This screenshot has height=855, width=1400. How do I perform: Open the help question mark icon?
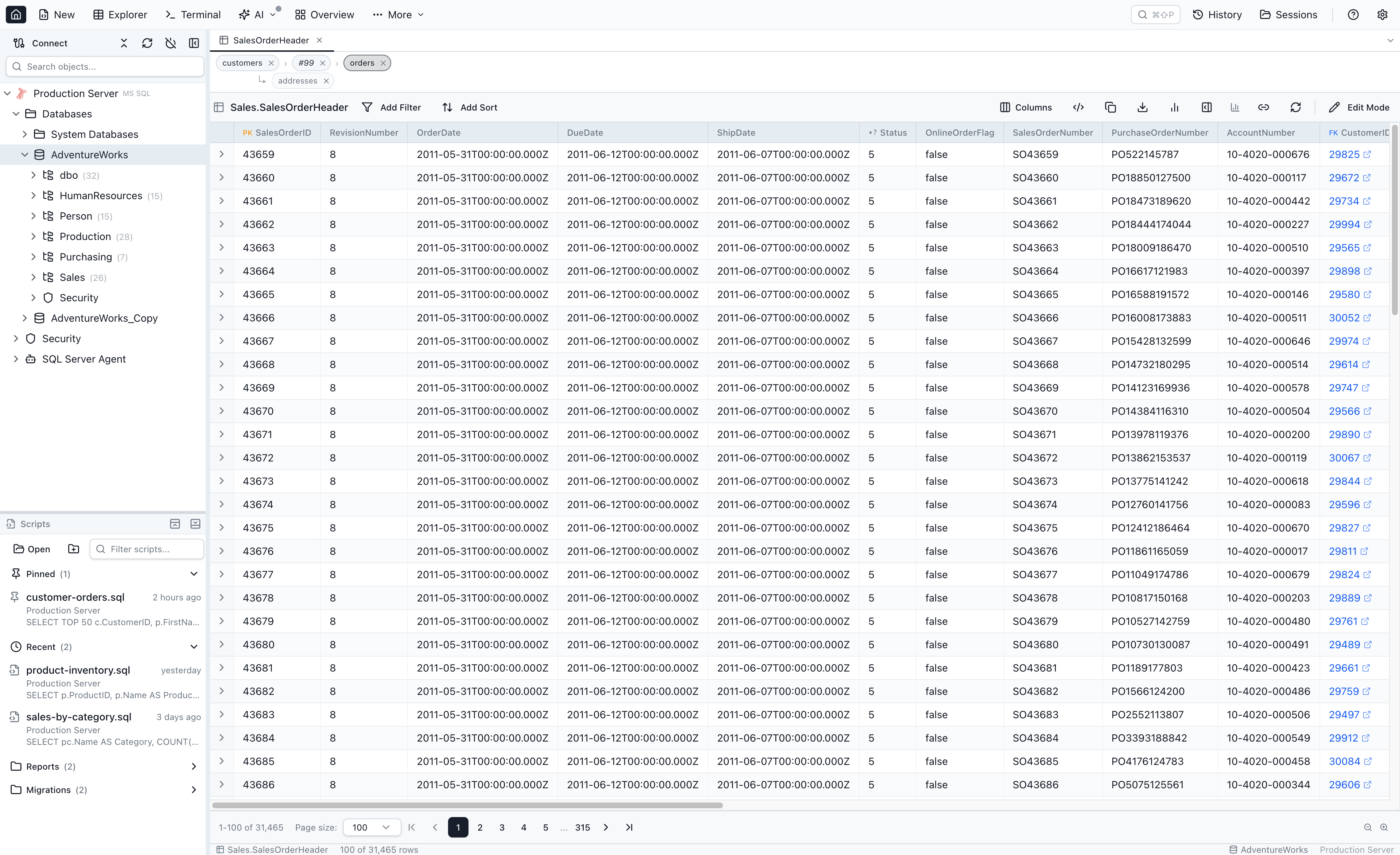tap(1353, 15)
